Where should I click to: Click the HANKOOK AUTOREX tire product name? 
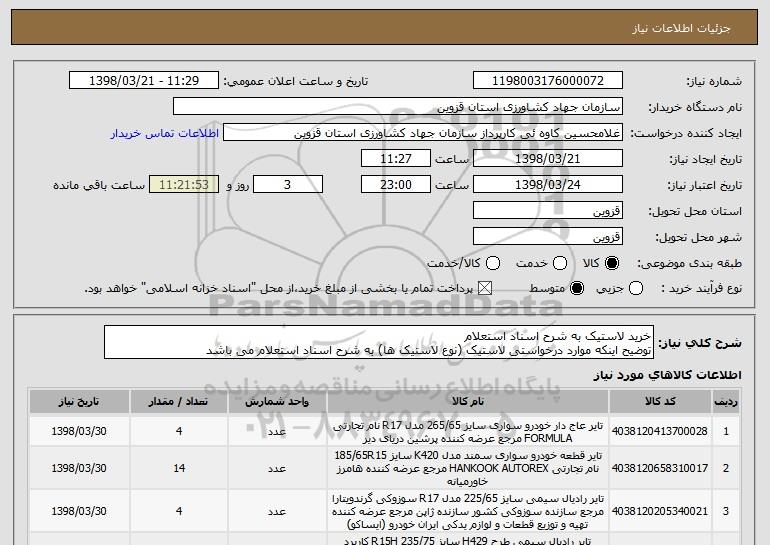pyautogui.click(x=468, y=468)
